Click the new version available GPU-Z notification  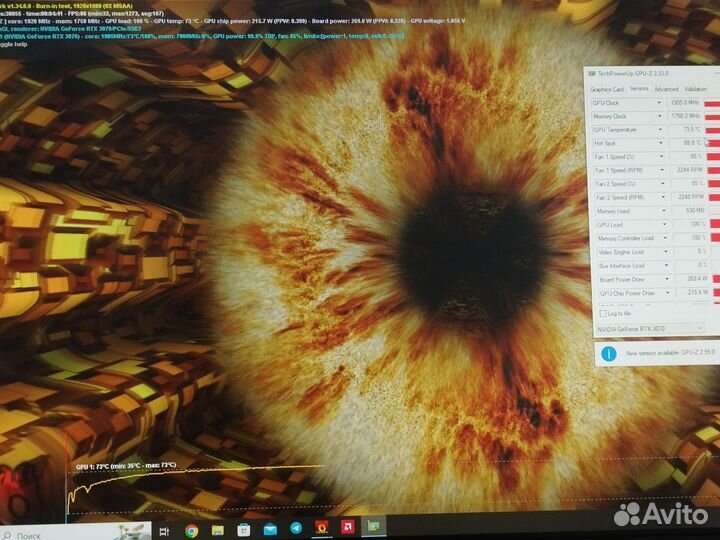pos(670,353)
